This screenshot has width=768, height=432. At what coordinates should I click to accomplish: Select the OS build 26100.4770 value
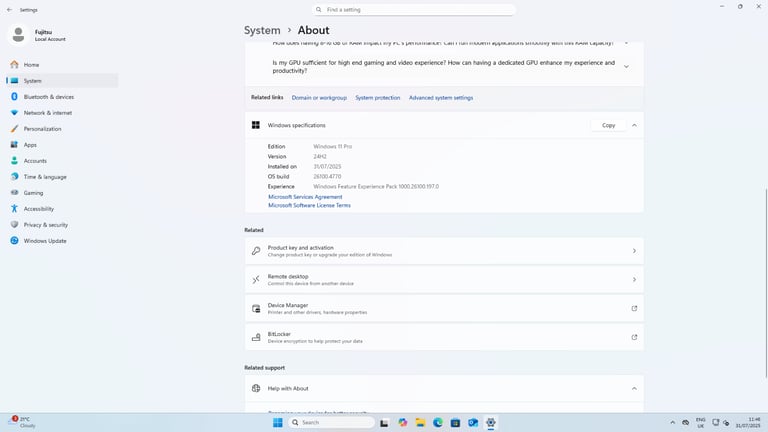(x=327, y=177)
